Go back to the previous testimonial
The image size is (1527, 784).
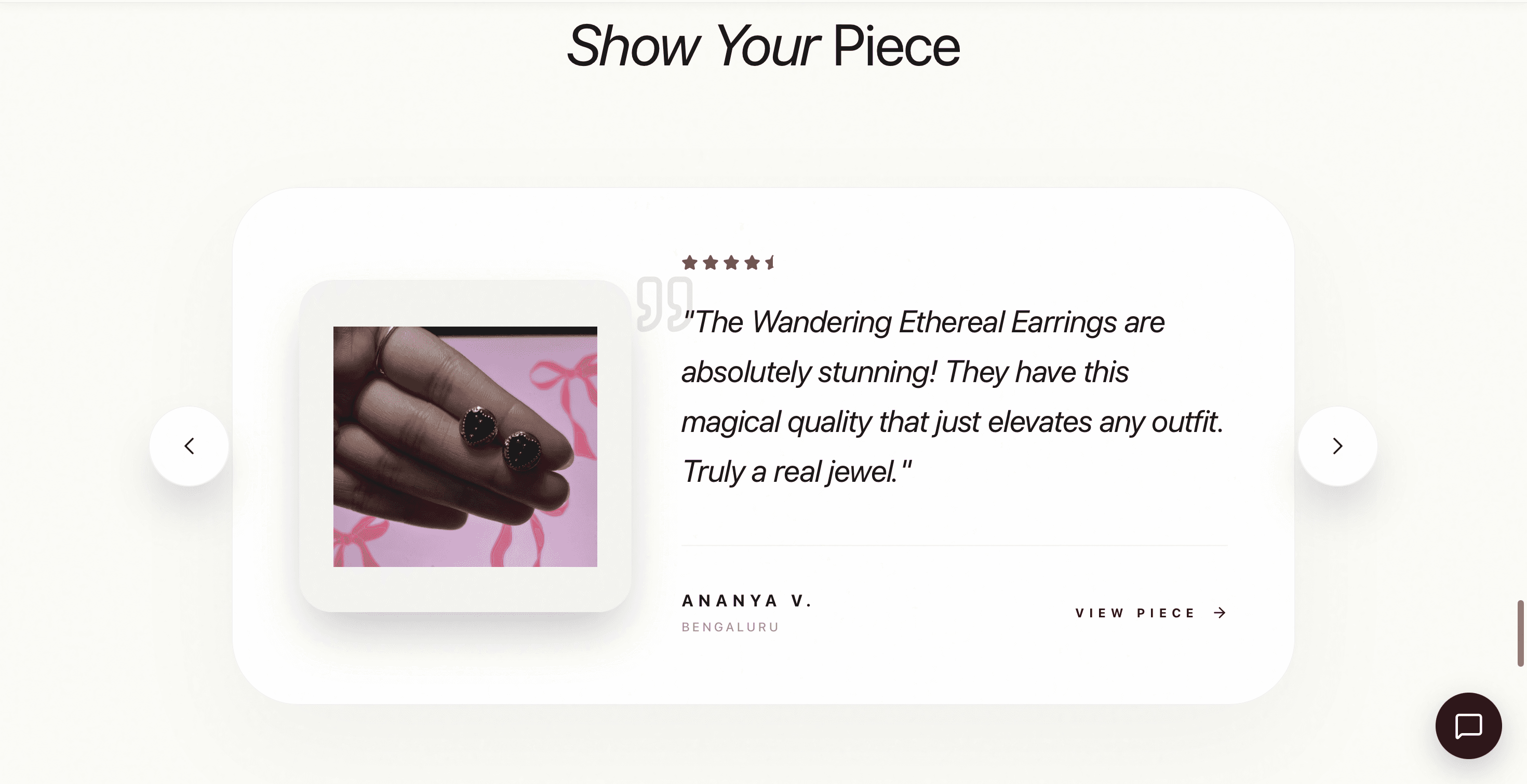click(189, 446)
